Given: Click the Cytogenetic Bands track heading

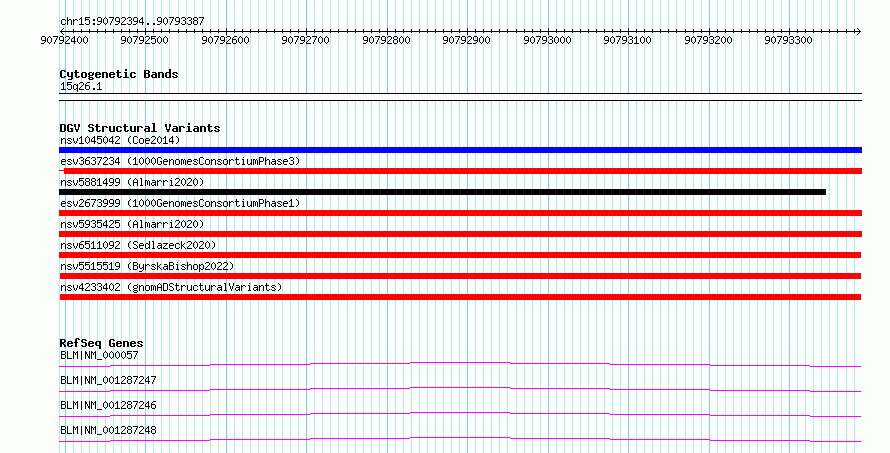Looking at the screenshot, I should coord(119,74).
